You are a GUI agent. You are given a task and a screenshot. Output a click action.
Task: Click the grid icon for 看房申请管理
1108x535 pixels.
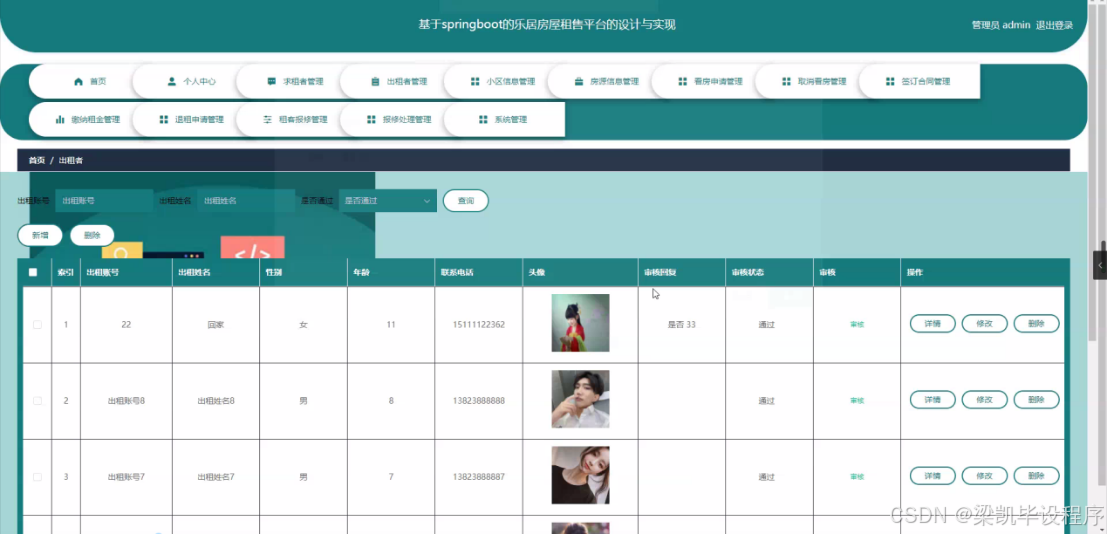tap(683, 82)
